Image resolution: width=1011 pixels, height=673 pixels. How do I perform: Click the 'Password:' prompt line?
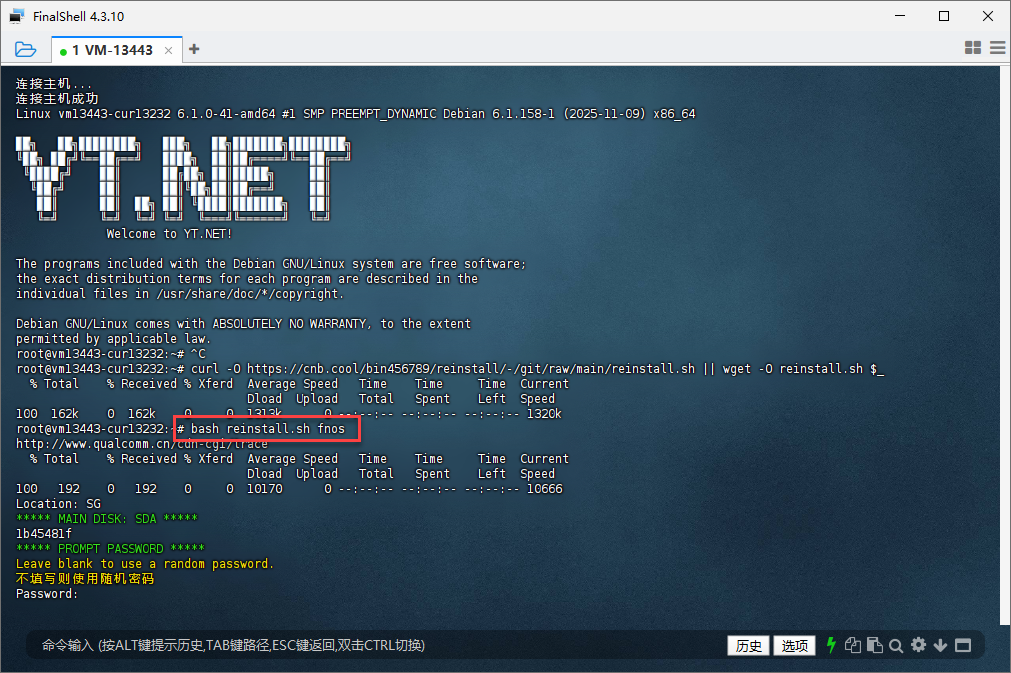pyautogui.click(x=46, y=594)
